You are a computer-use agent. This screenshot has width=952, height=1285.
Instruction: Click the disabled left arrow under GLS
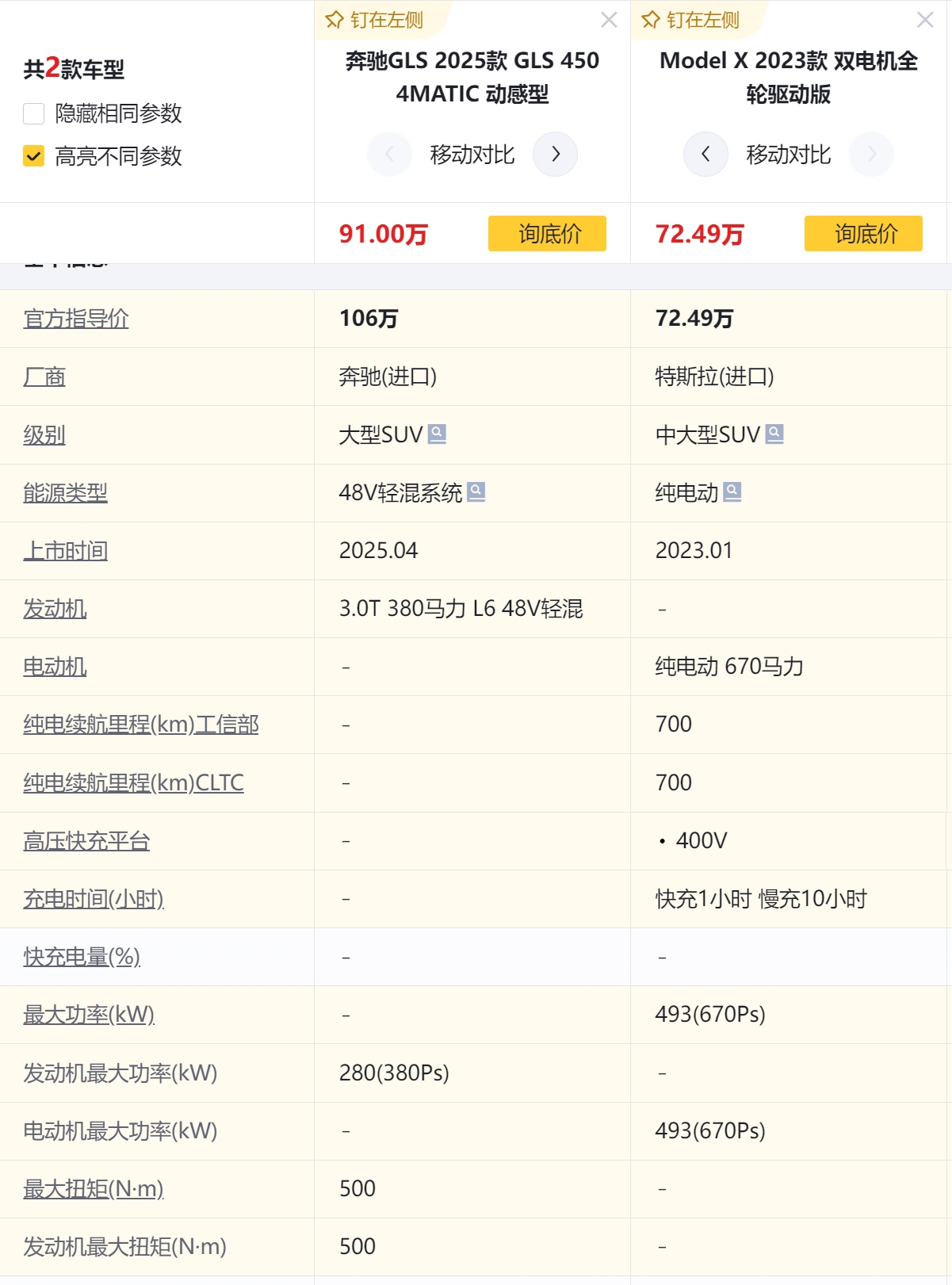point(389,154)
